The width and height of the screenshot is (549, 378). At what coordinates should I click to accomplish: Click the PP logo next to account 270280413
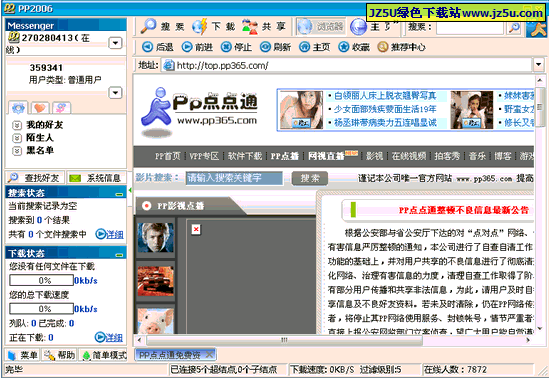[x=14, y=37]
